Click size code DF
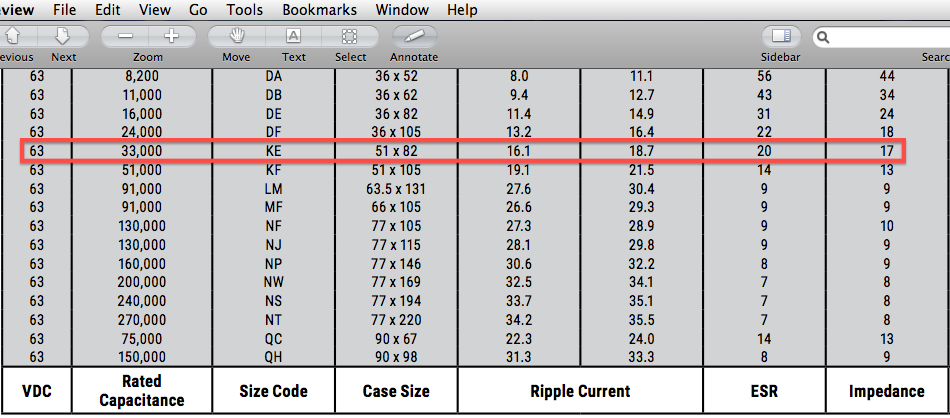950x418 pixels. click(x=274, y=132)
